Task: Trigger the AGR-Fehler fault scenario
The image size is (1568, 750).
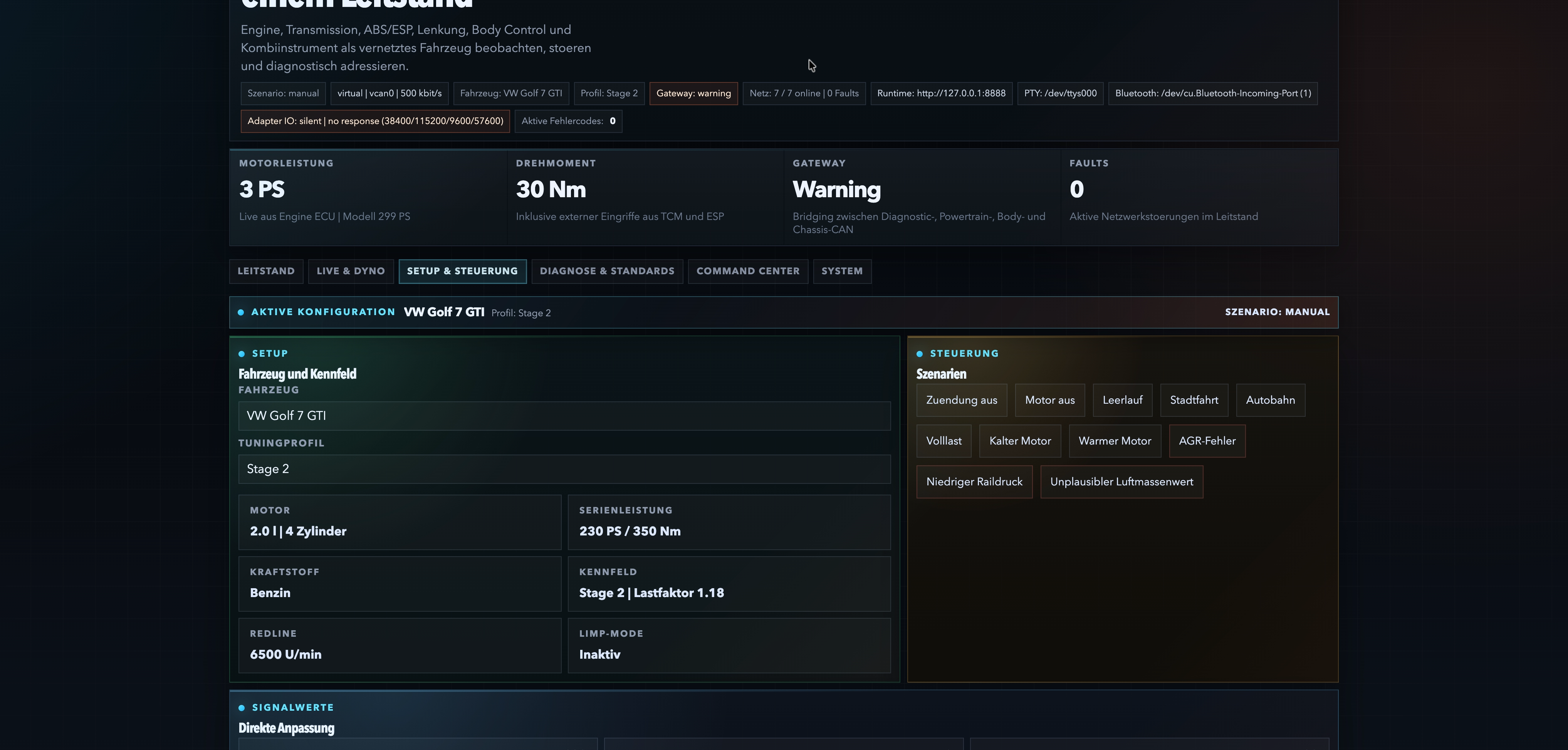Action: [1207, 441]
